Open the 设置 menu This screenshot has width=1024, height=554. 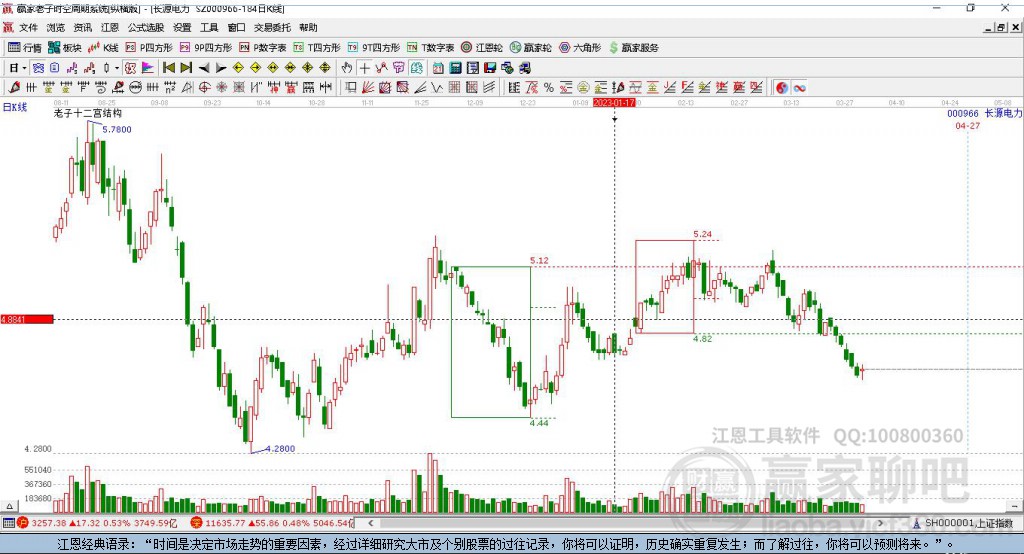(x=182, y=27)
